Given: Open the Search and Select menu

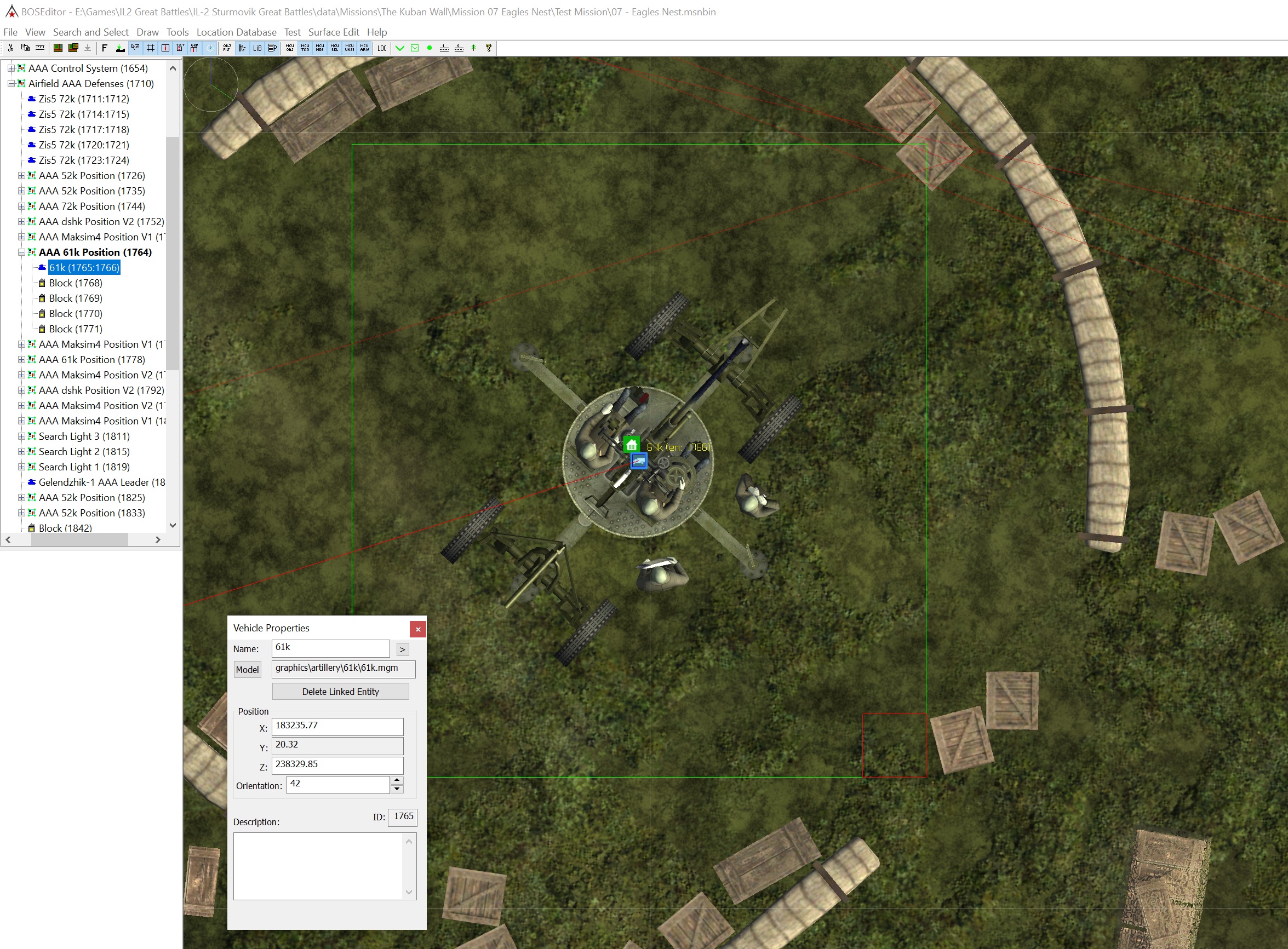Looking at the screenshot, I should [91, 32].
